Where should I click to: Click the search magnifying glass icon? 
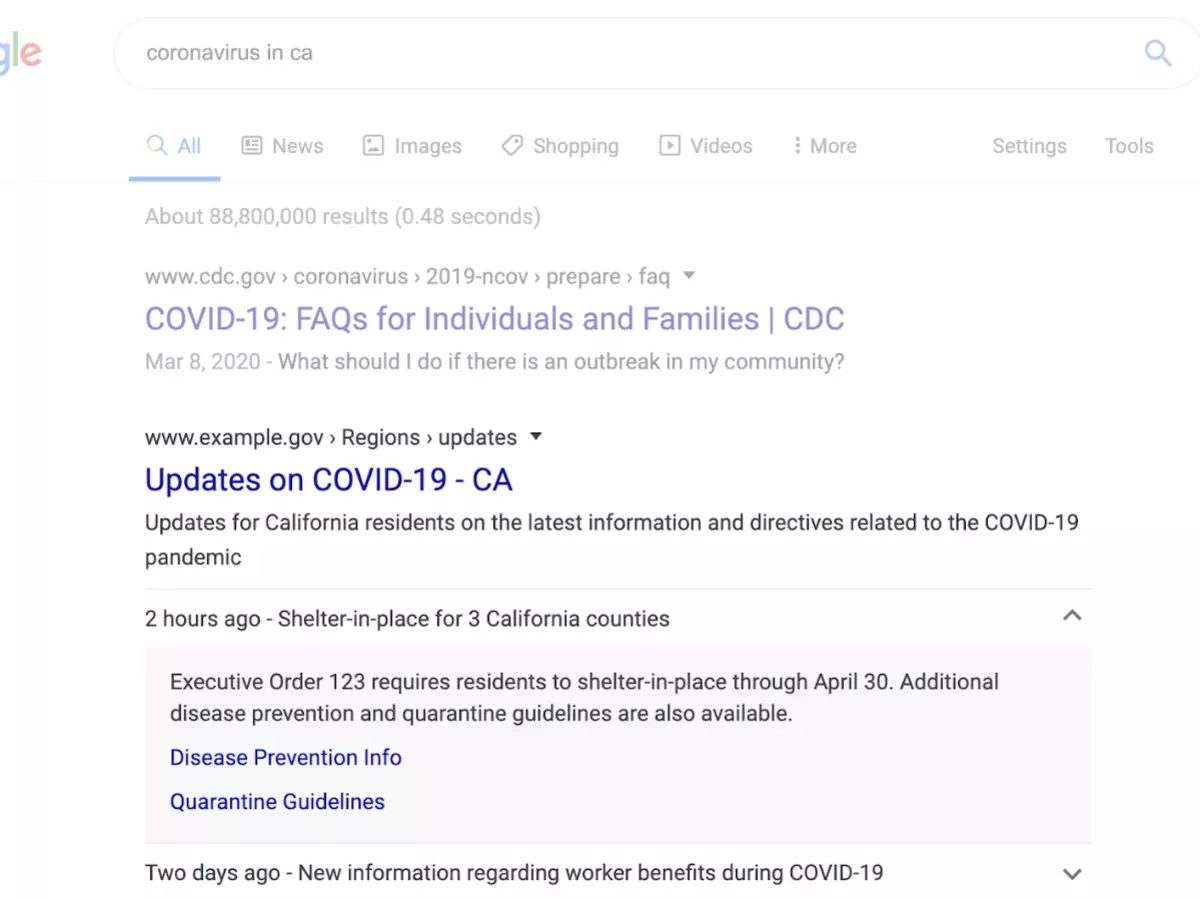(1157, 53)
